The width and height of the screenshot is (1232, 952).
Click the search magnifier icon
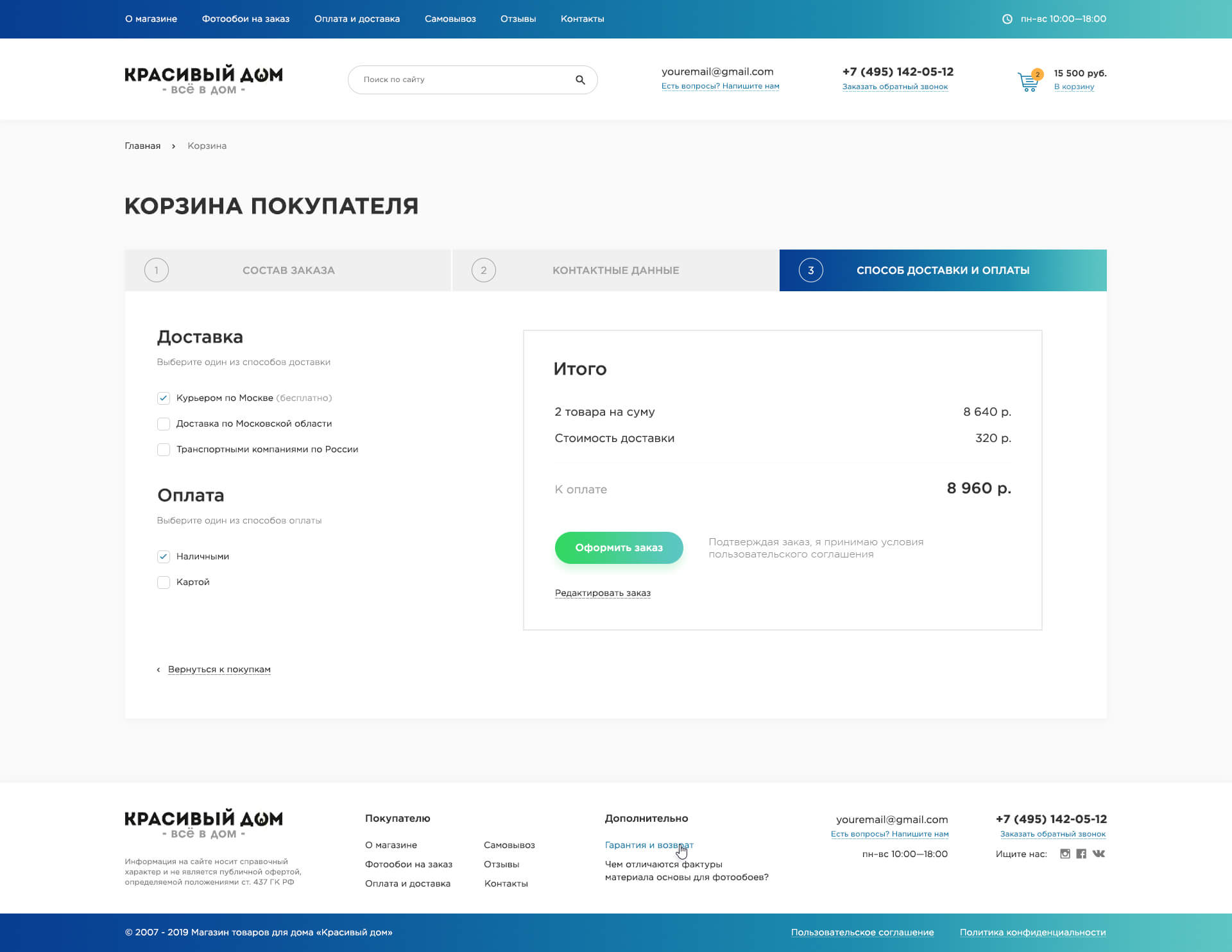coord(580,80)
